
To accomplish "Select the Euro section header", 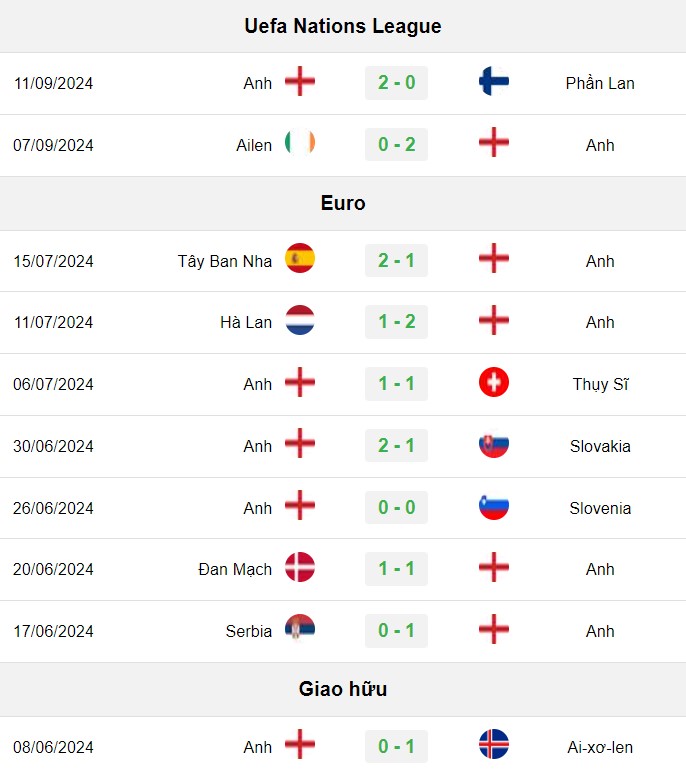I will [343, 203].
